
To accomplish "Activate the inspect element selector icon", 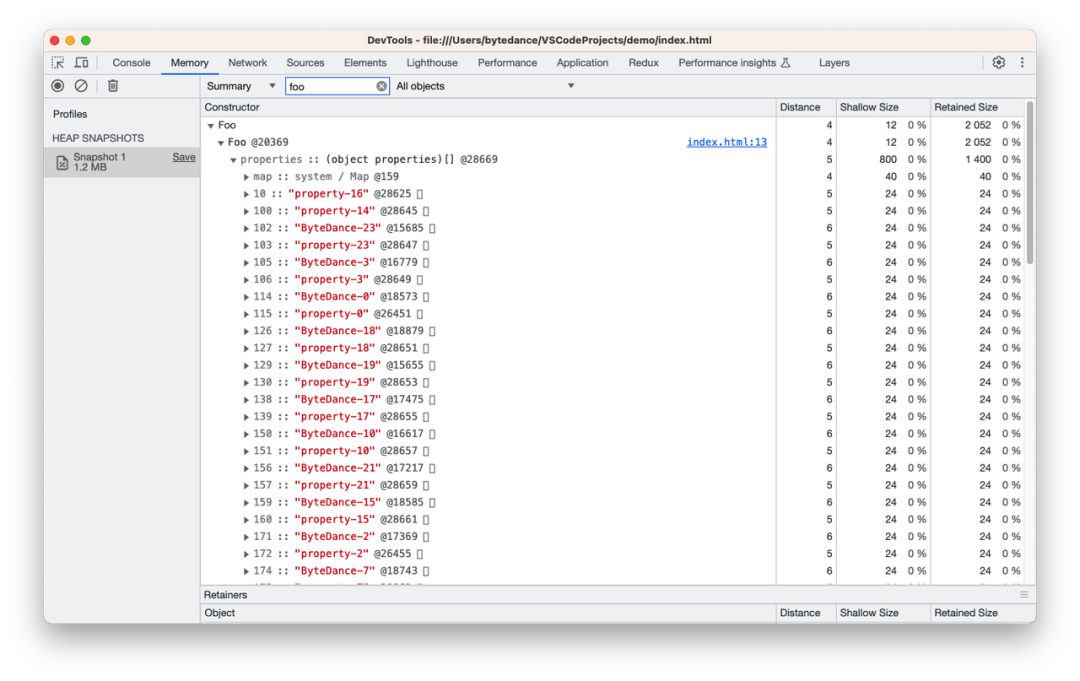I will pos(58,63).
